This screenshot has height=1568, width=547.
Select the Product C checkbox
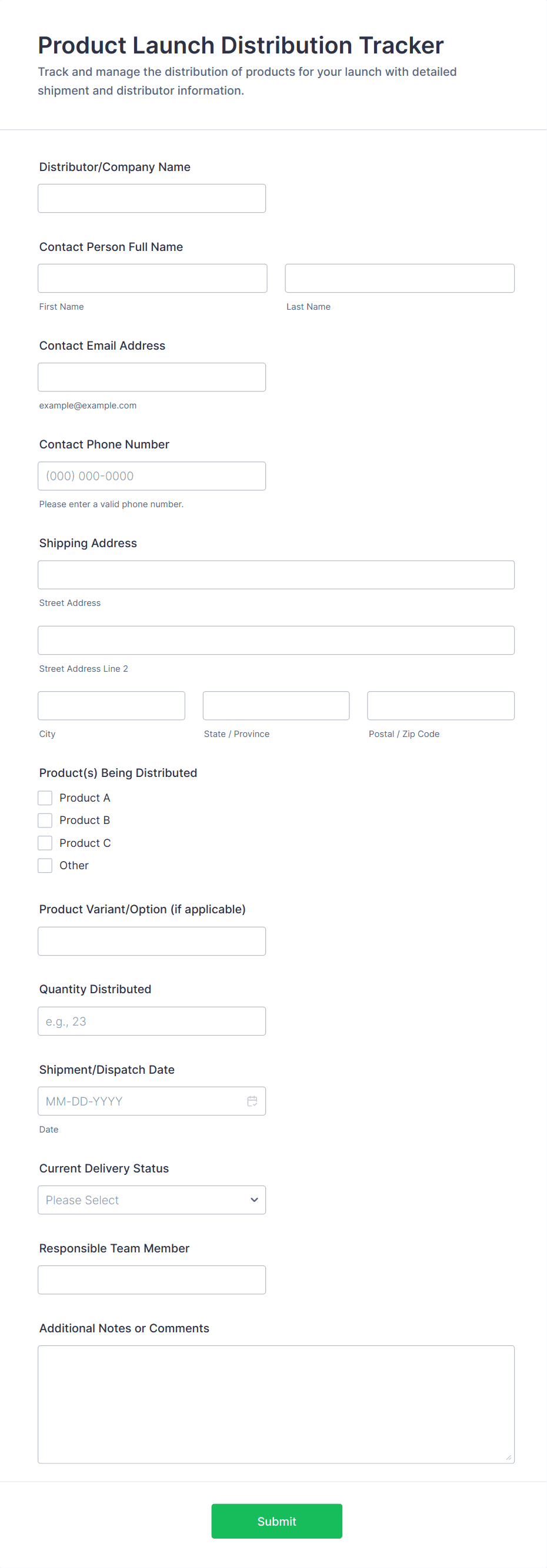[x=45, y=842]
